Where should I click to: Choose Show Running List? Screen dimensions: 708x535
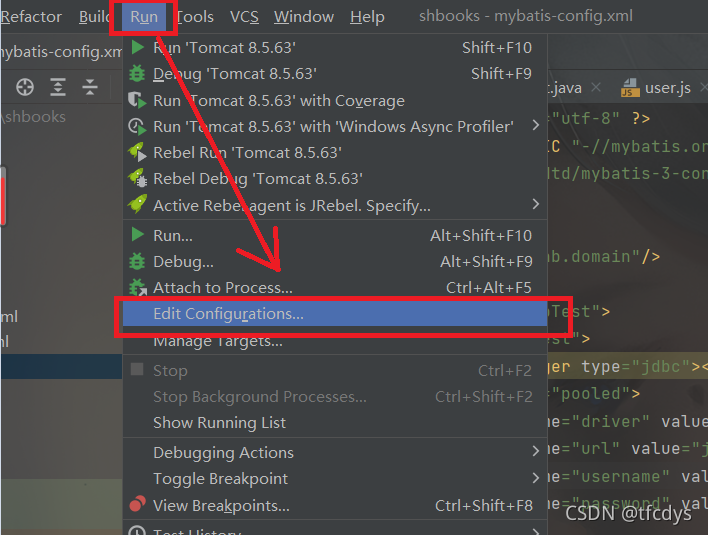tap(335, 423)
